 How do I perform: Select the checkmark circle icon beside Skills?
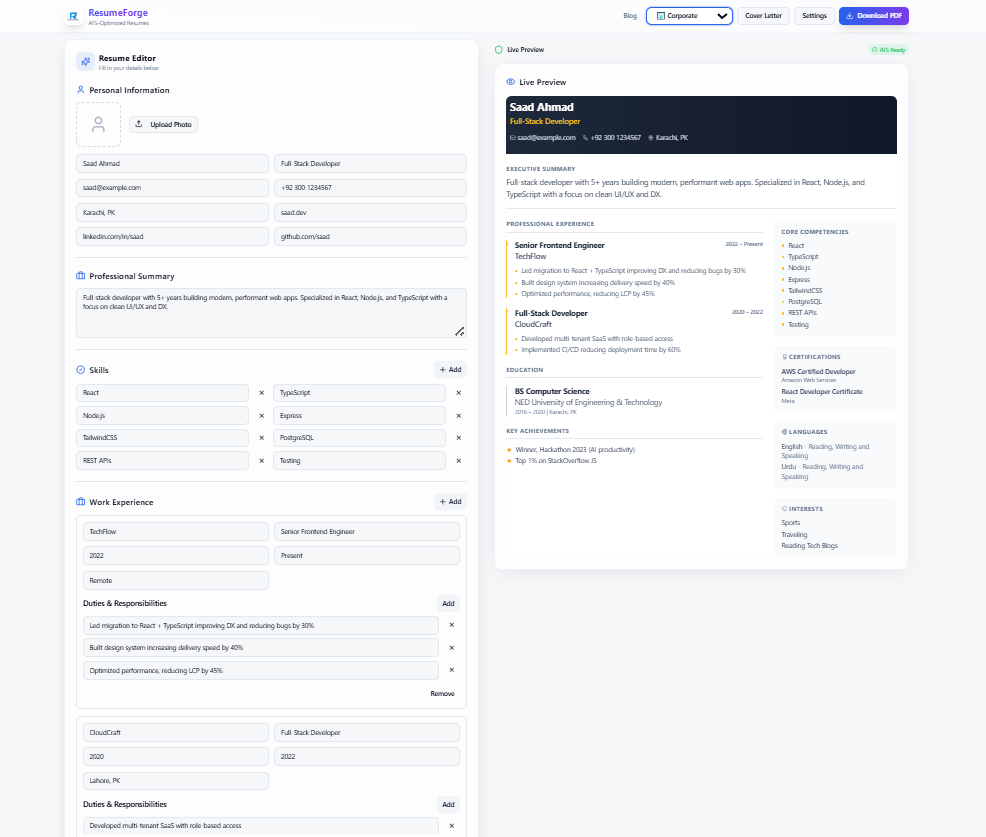click(79, 369)
